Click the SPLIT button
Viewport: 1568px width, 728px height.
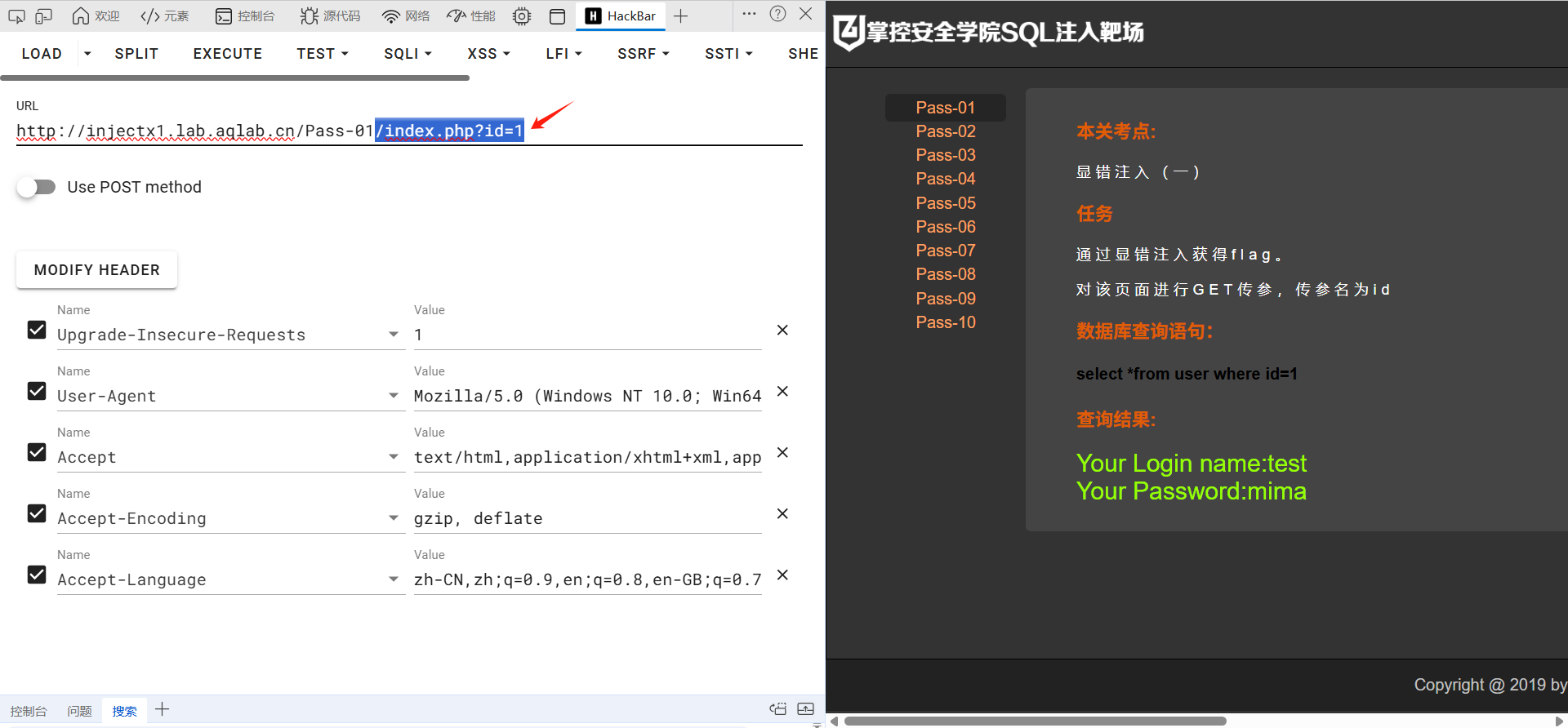click(x=136, y=53)
